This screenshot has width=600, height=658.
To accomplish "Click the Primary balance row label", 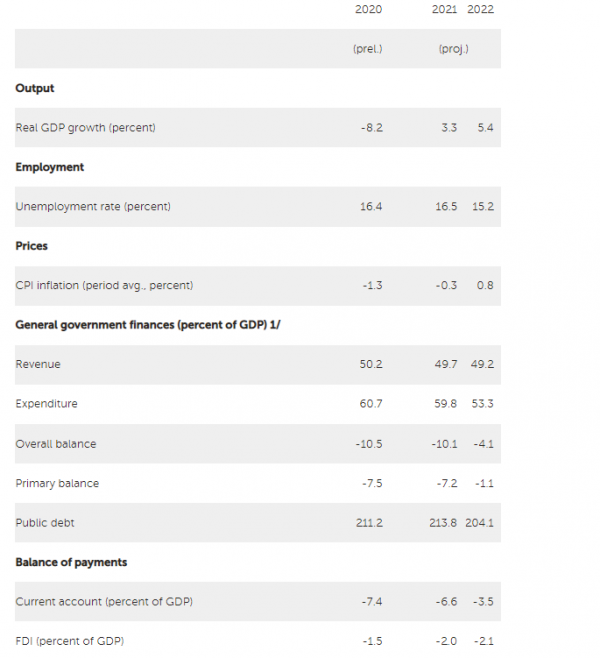I will [57, 483].
